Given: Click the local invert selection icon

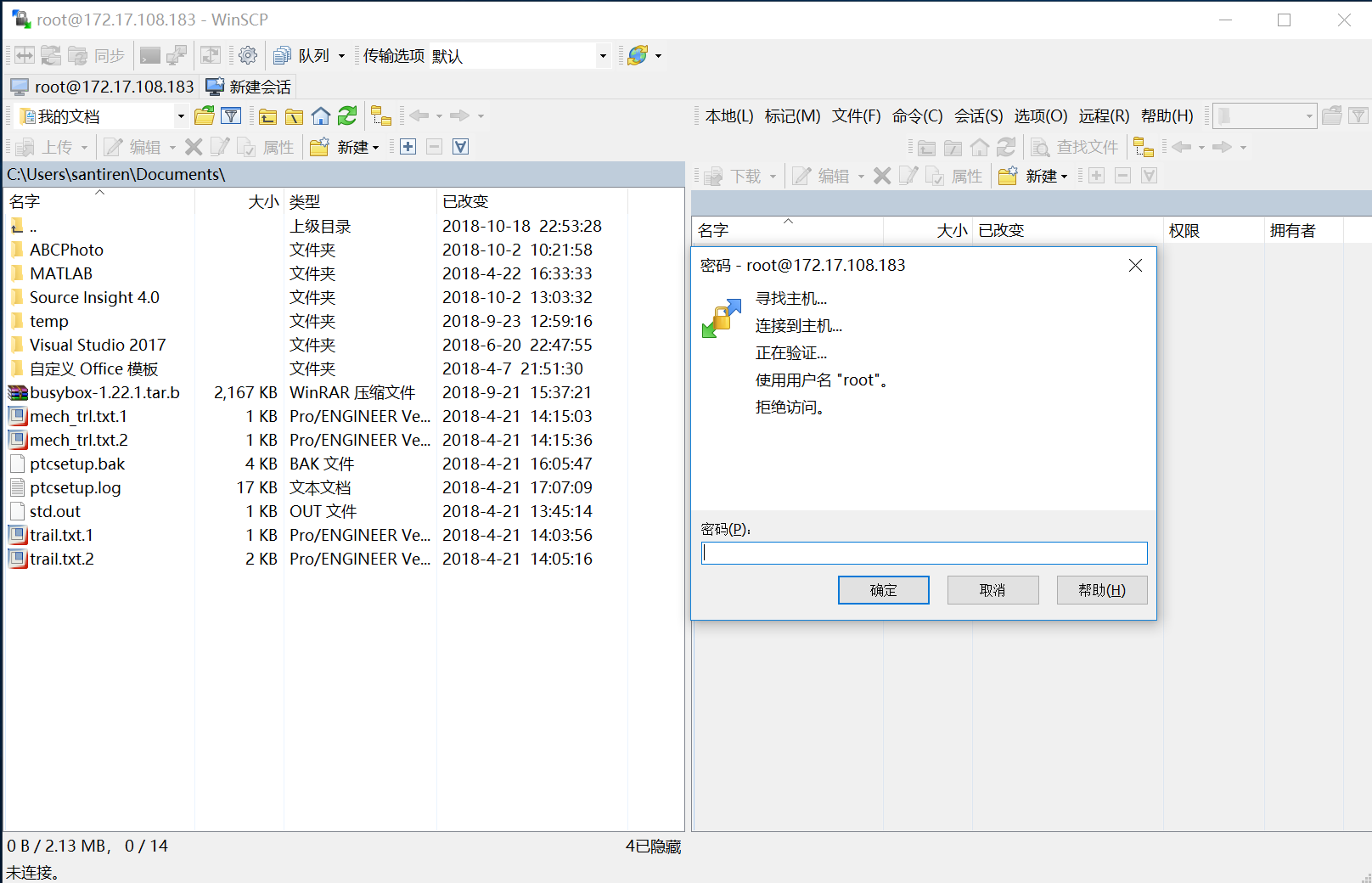Looking at the screenshot, I should pyautogui.click(x=461, y=147).
